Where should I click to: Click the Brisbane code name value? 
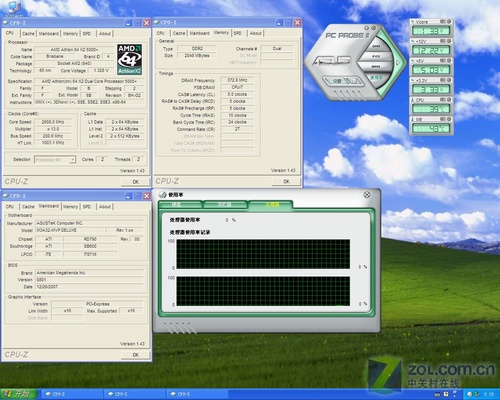tap(55, 56)
